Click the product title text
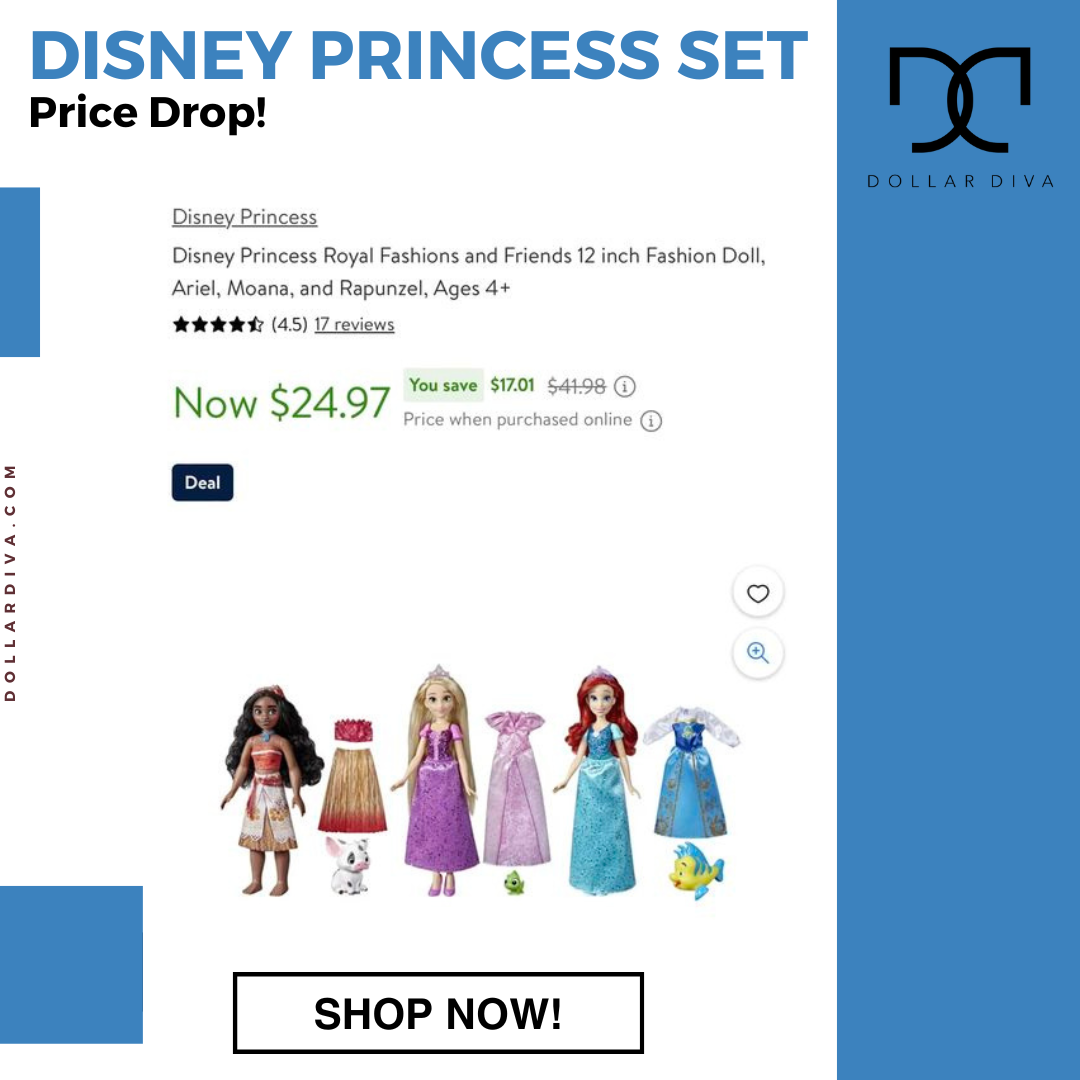The width and height of the screenshot is (1080, 1080). [468, 271]
